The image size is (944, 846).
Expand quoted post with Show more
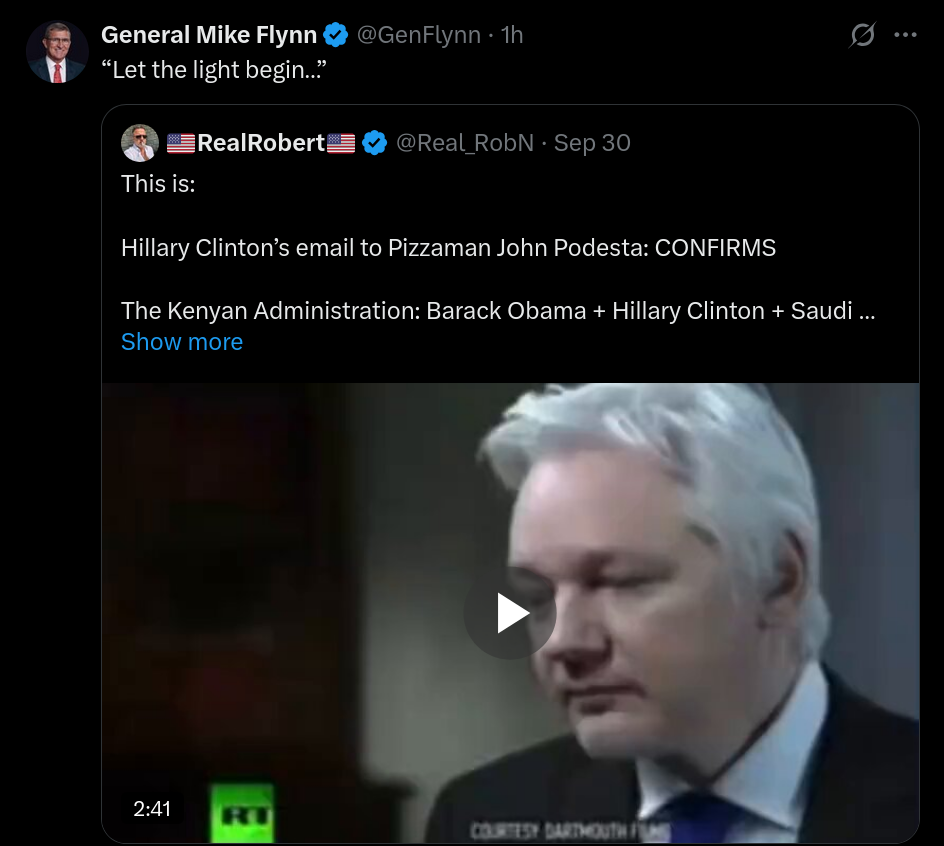(182, 342)
